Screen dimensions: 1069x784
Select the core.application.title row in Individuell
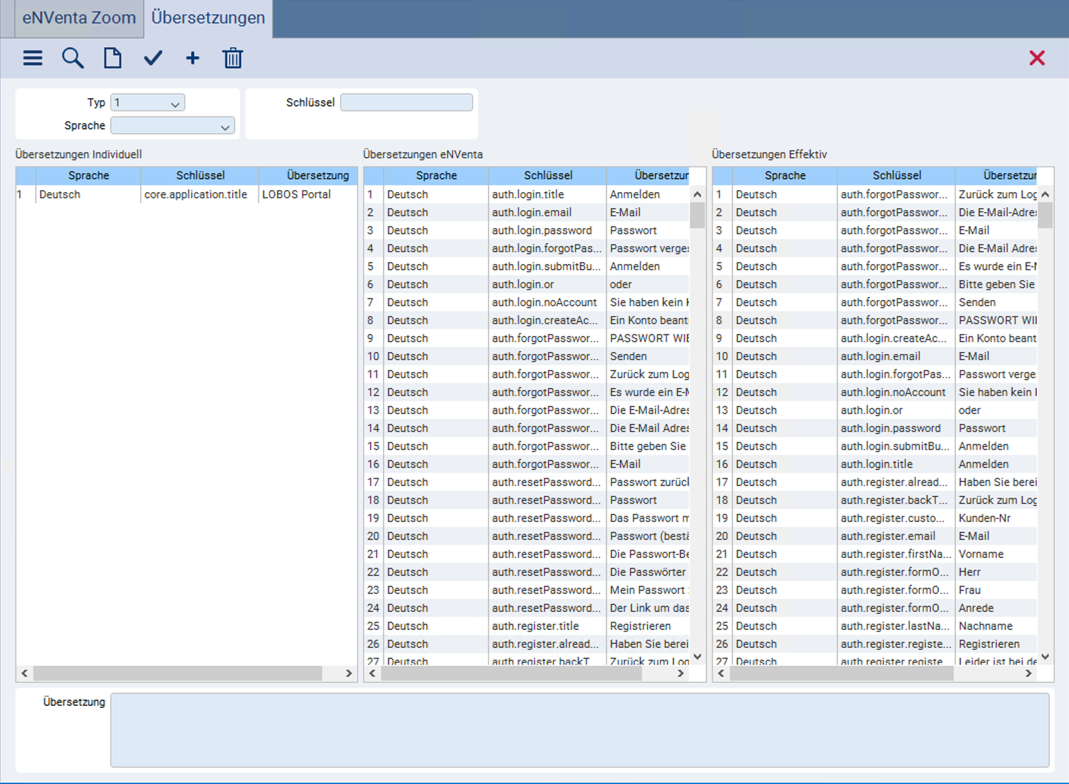[186, 194]
